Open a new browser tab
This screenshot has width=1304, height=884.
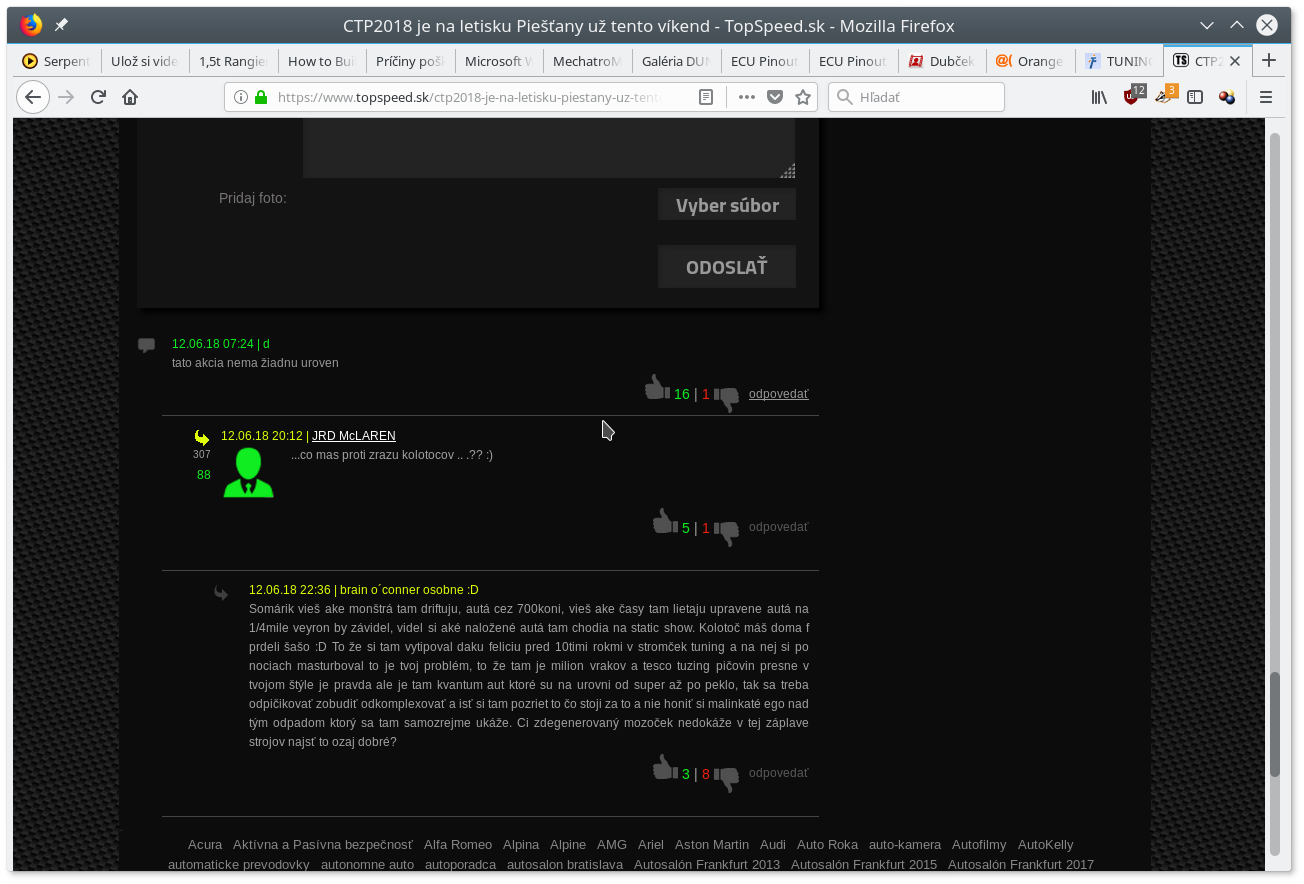1269,61
